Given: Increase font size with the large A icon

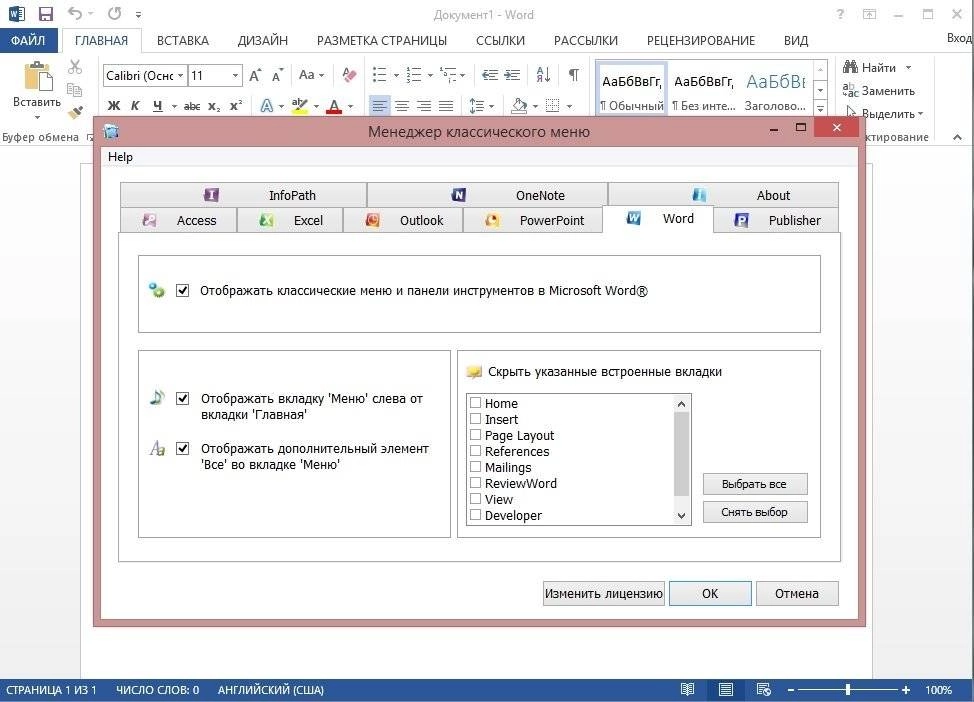Looking at the screenshot, I should (x=255, y=75).
